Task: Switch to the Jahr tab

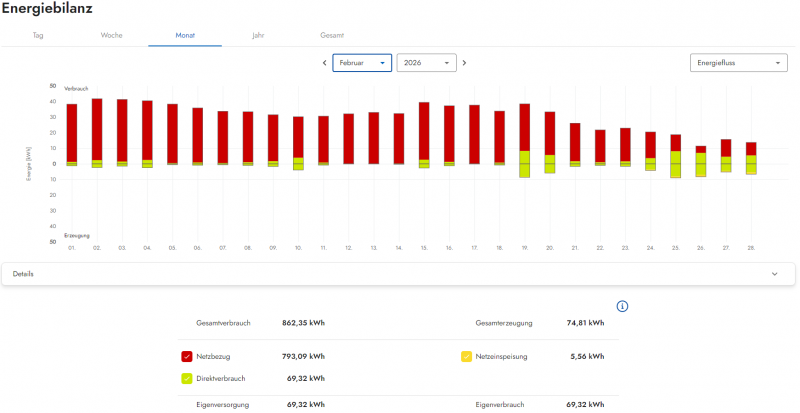Action: 258,35
